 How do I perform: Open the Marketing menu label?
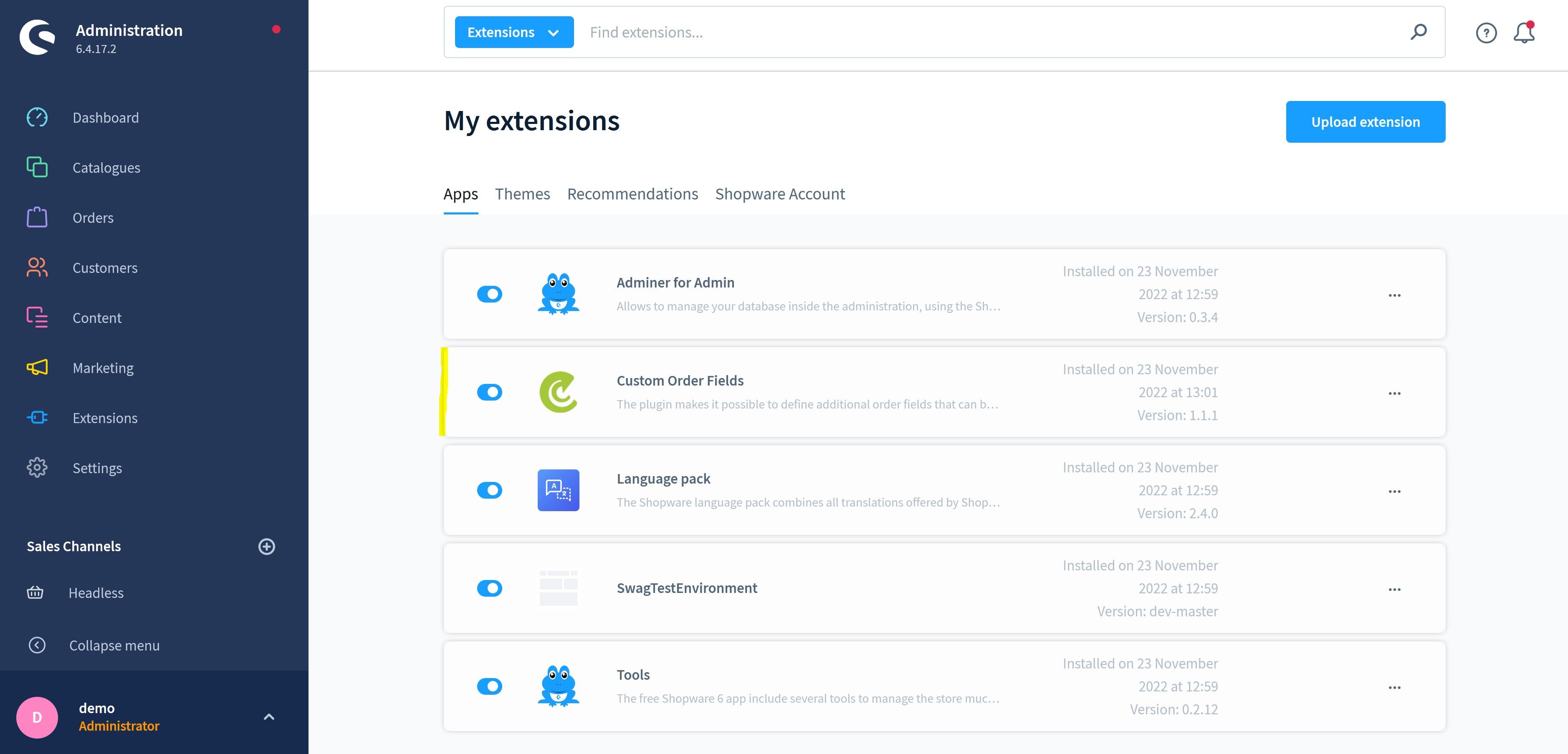[104, 368]
